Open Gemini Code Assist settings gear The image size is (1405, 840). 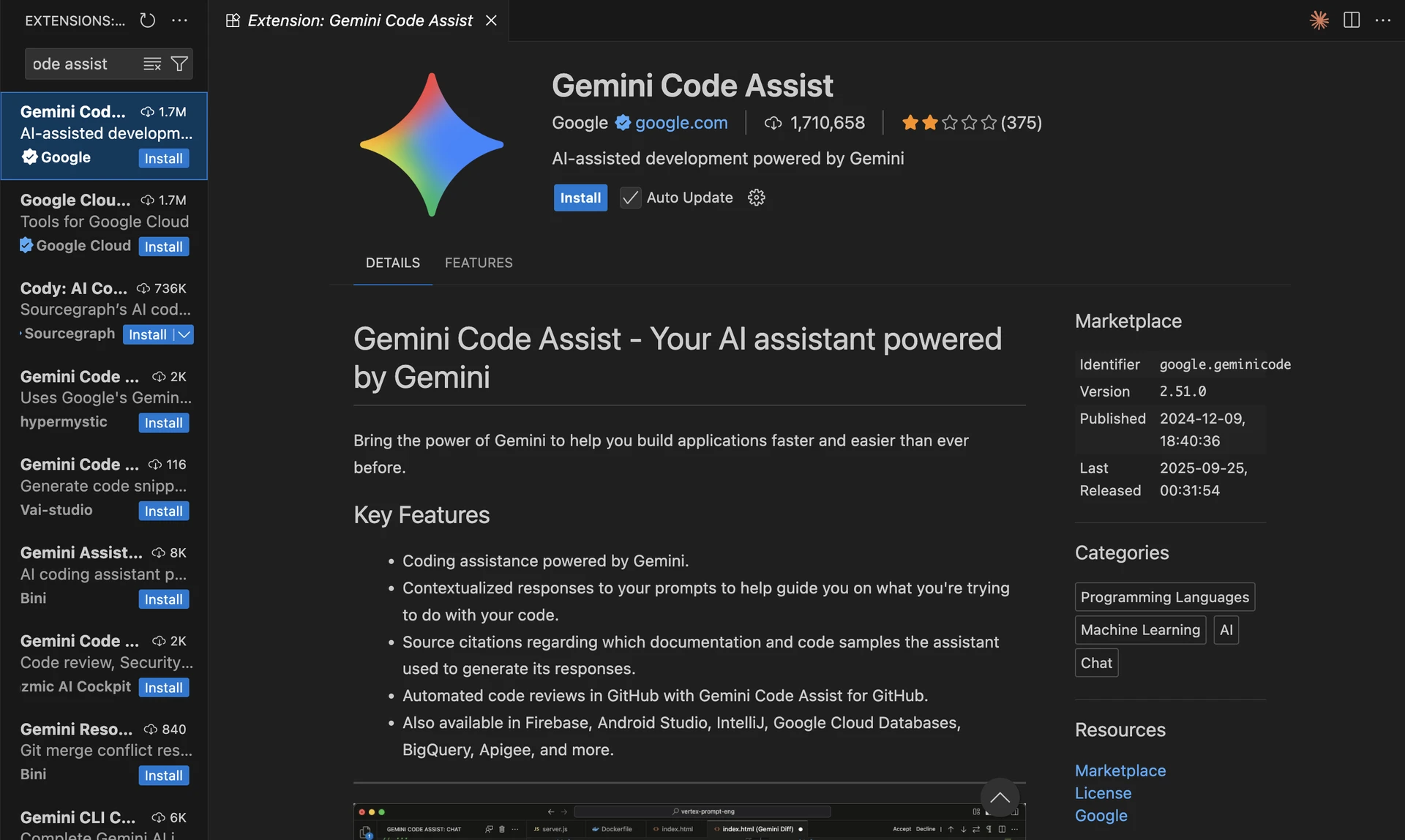(756, 198)
